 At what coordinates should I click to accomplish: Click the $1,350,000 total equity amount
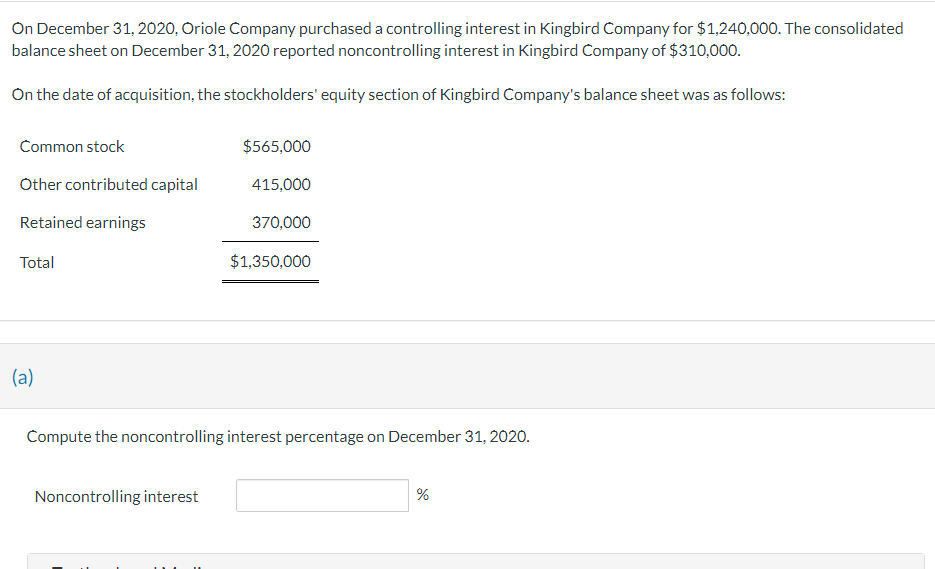pos(271,262)
